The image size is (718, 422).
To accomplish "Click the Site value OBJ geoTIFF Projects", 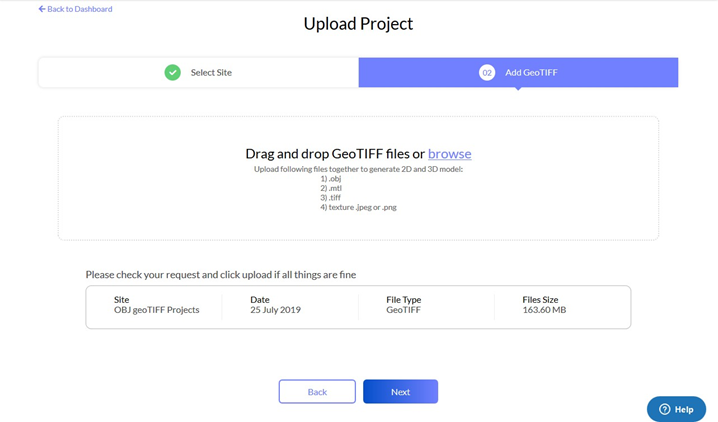I will coord(157,310).
